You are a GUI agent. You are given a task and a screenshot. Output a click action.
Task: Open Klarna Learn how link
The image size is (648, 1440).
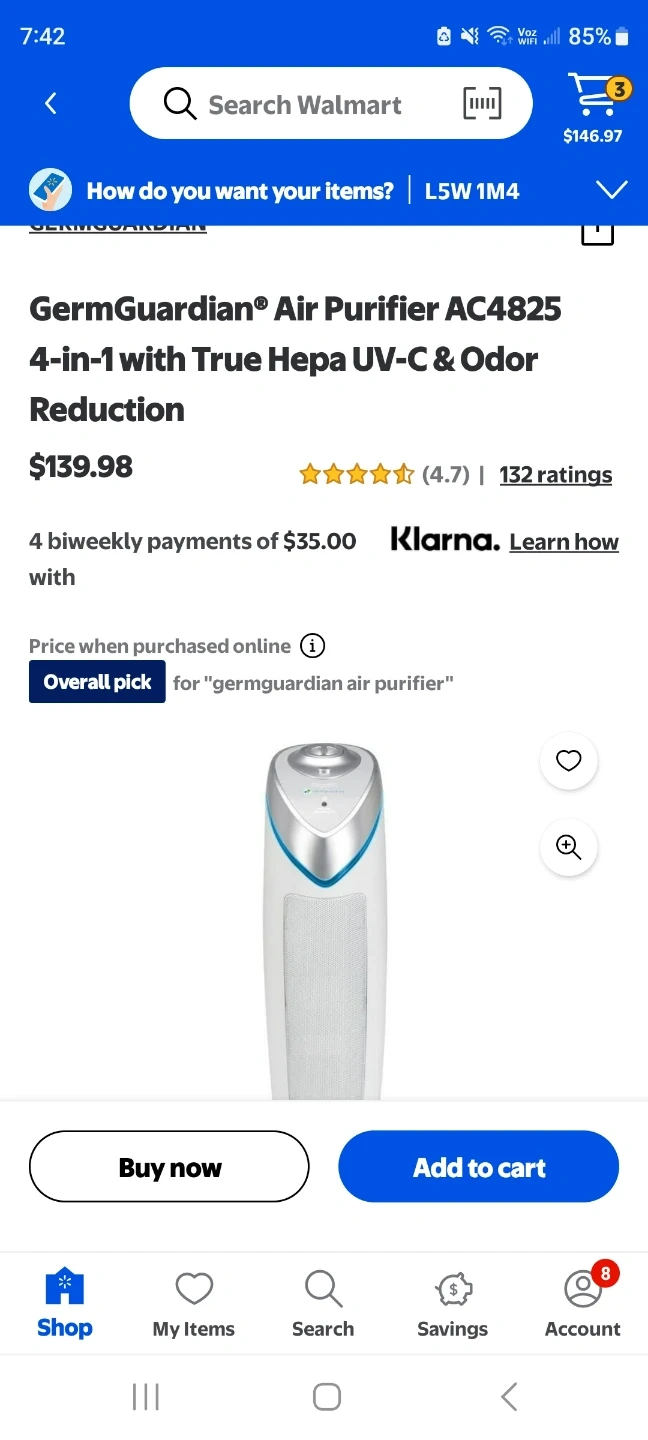point(564,542)
